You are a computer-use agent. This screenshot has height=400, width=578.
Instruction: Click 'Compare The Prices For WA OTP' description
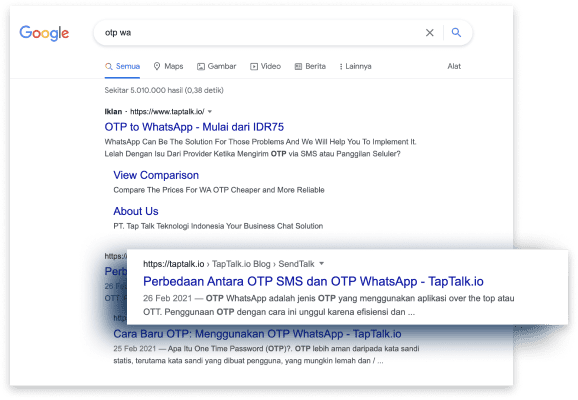219,190
